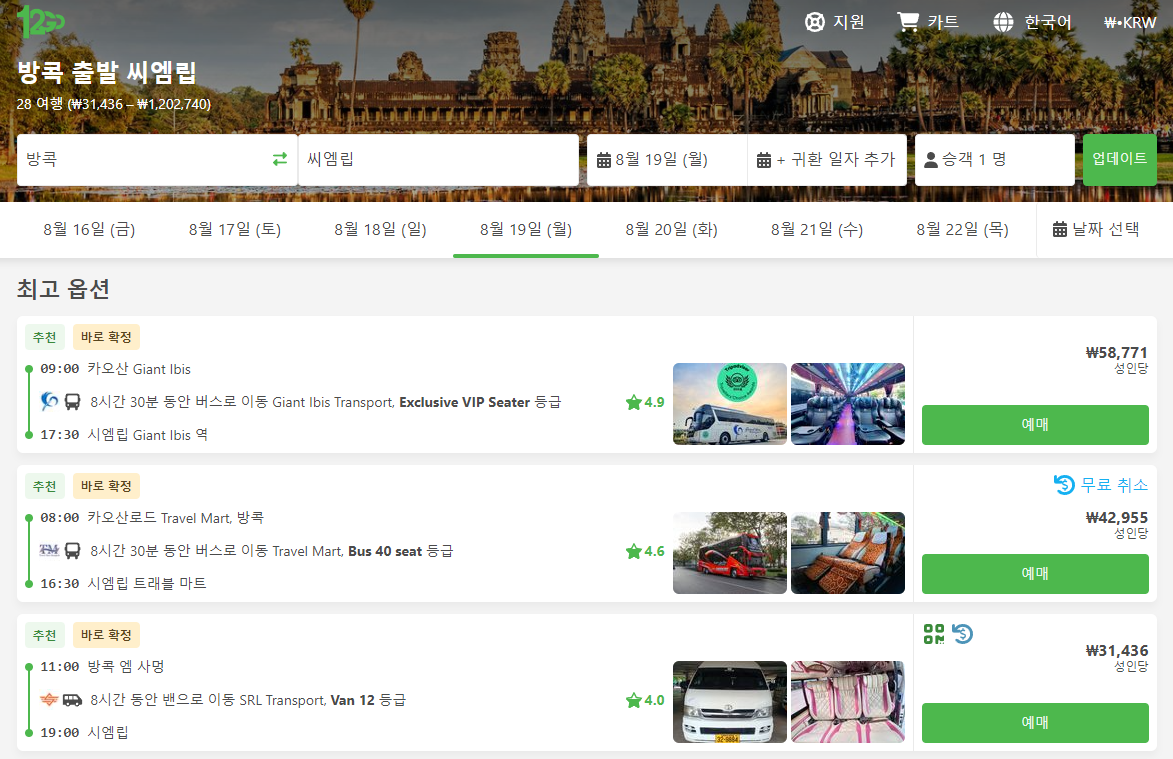Select the 8월 22일 (목) date tab

962,230
